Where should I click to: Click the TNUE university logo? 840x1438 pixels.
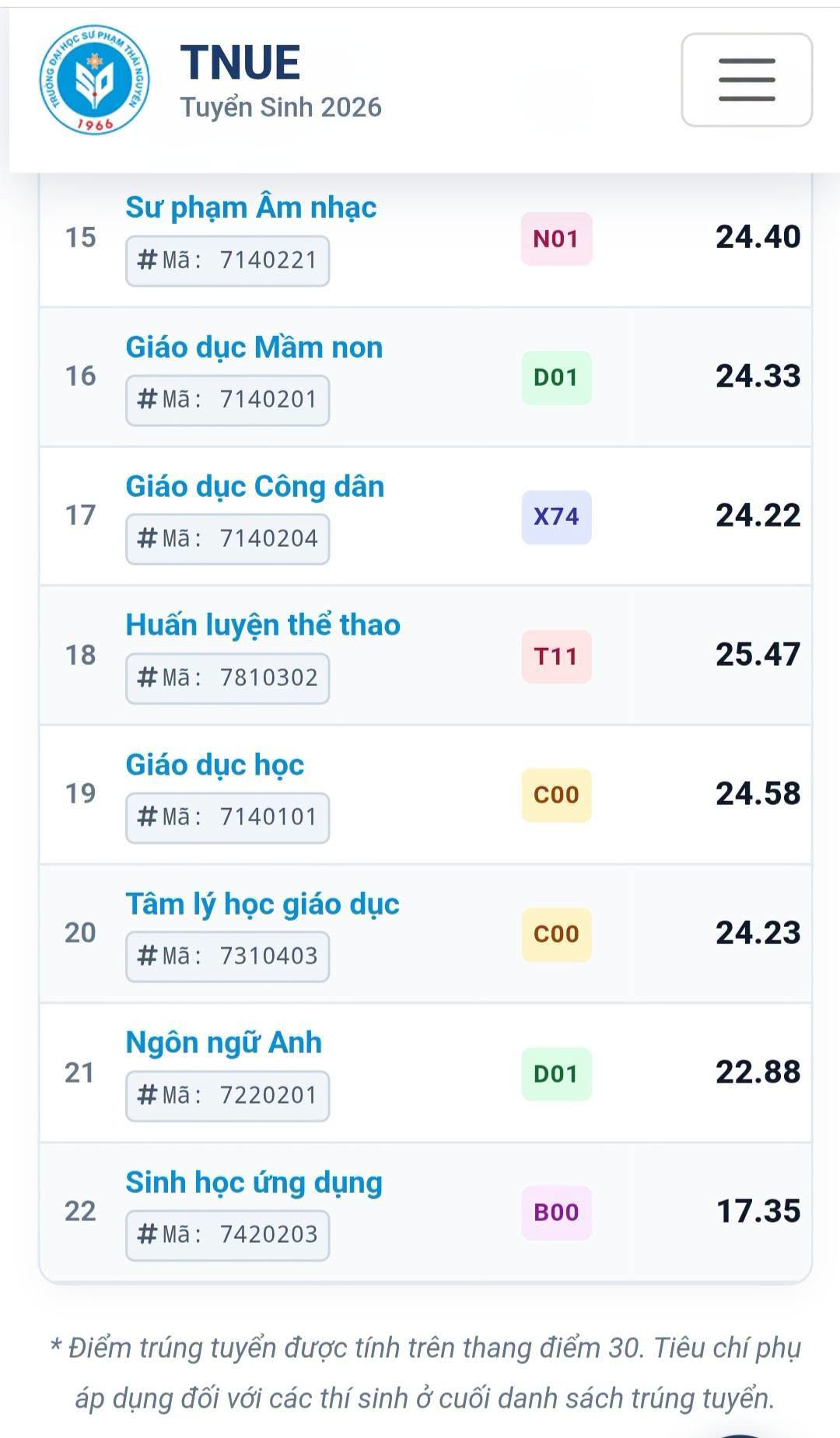[x=95, y=79]
